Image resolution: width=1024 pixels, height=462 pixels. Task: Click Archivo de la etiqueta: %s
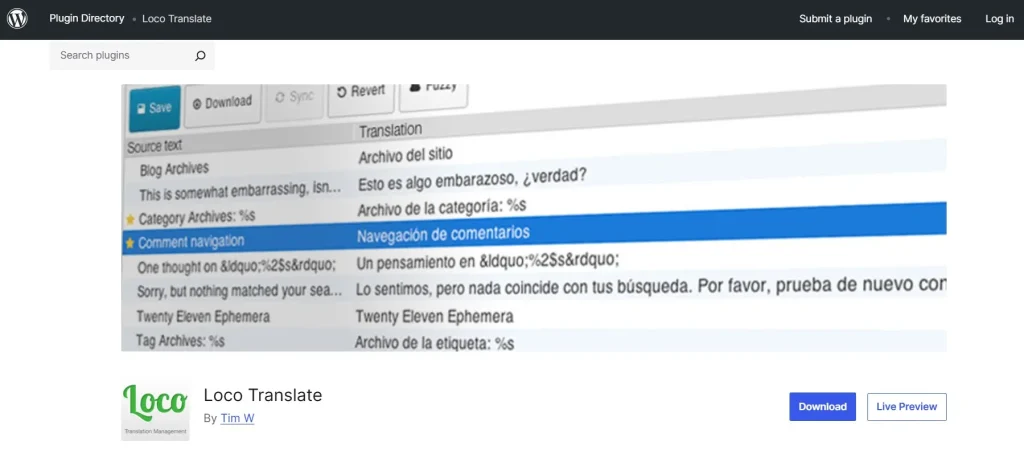point(434,342)
